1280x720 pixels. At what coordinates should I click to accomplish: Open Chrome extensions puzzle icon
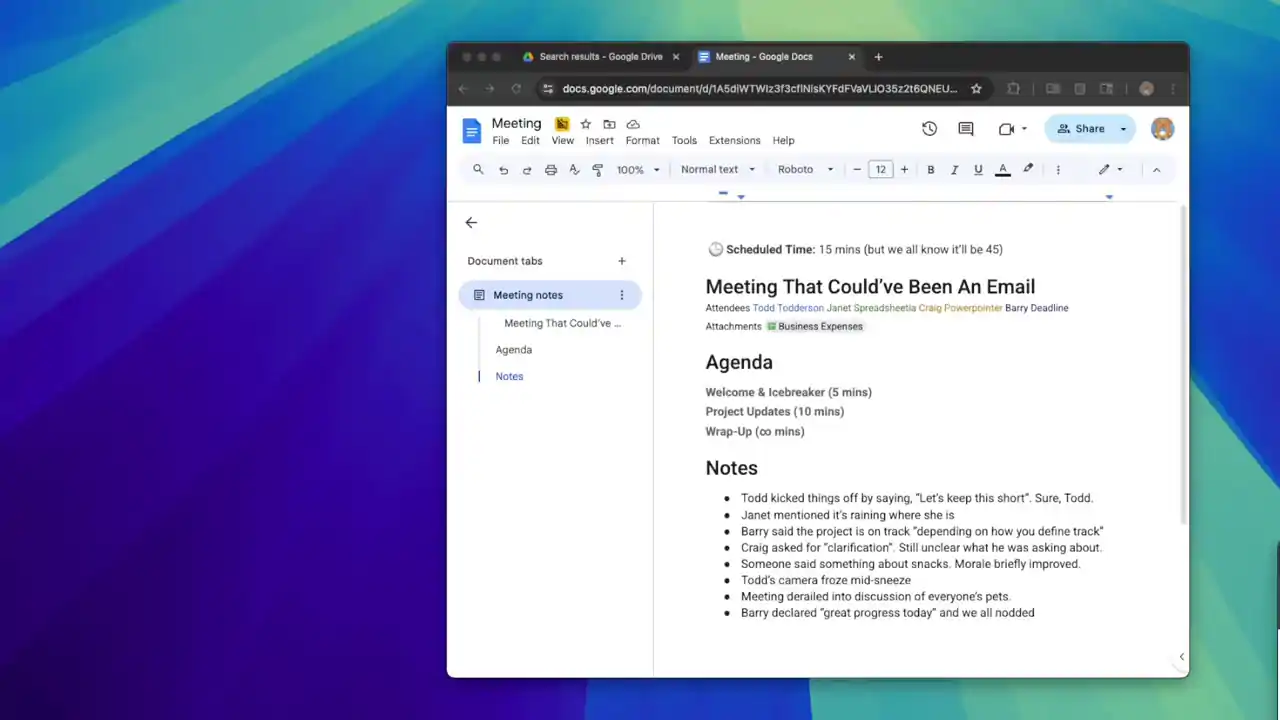[x=1013, y=89]
